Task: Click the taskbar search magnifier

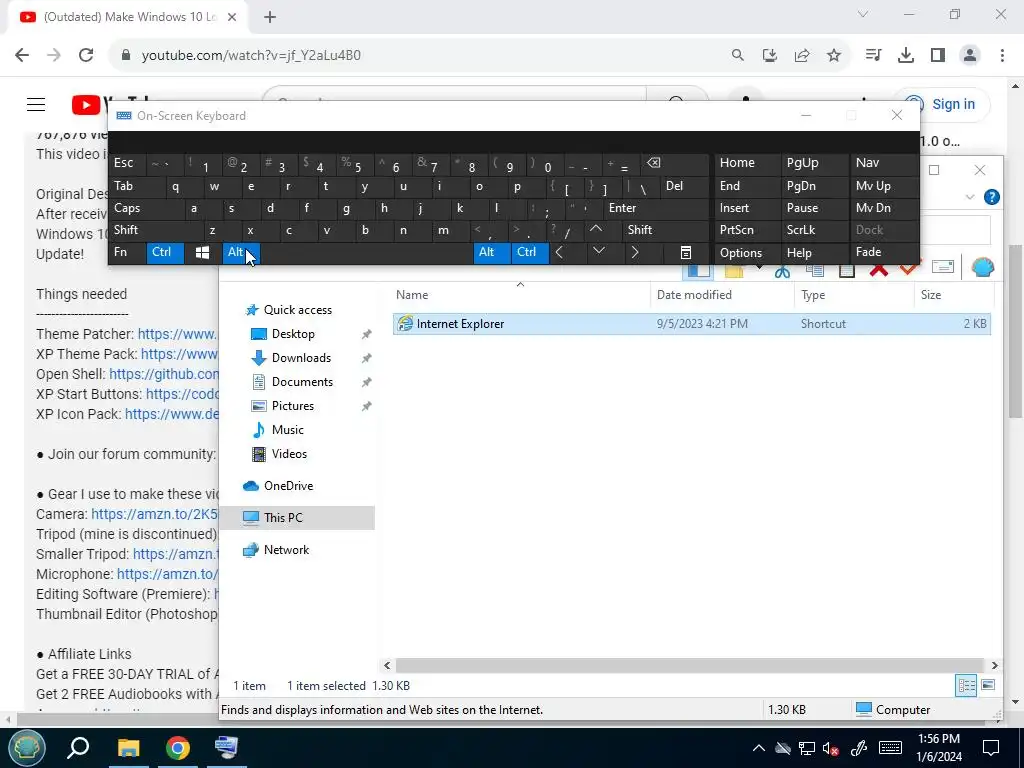Action: click(x=78, y=747)
